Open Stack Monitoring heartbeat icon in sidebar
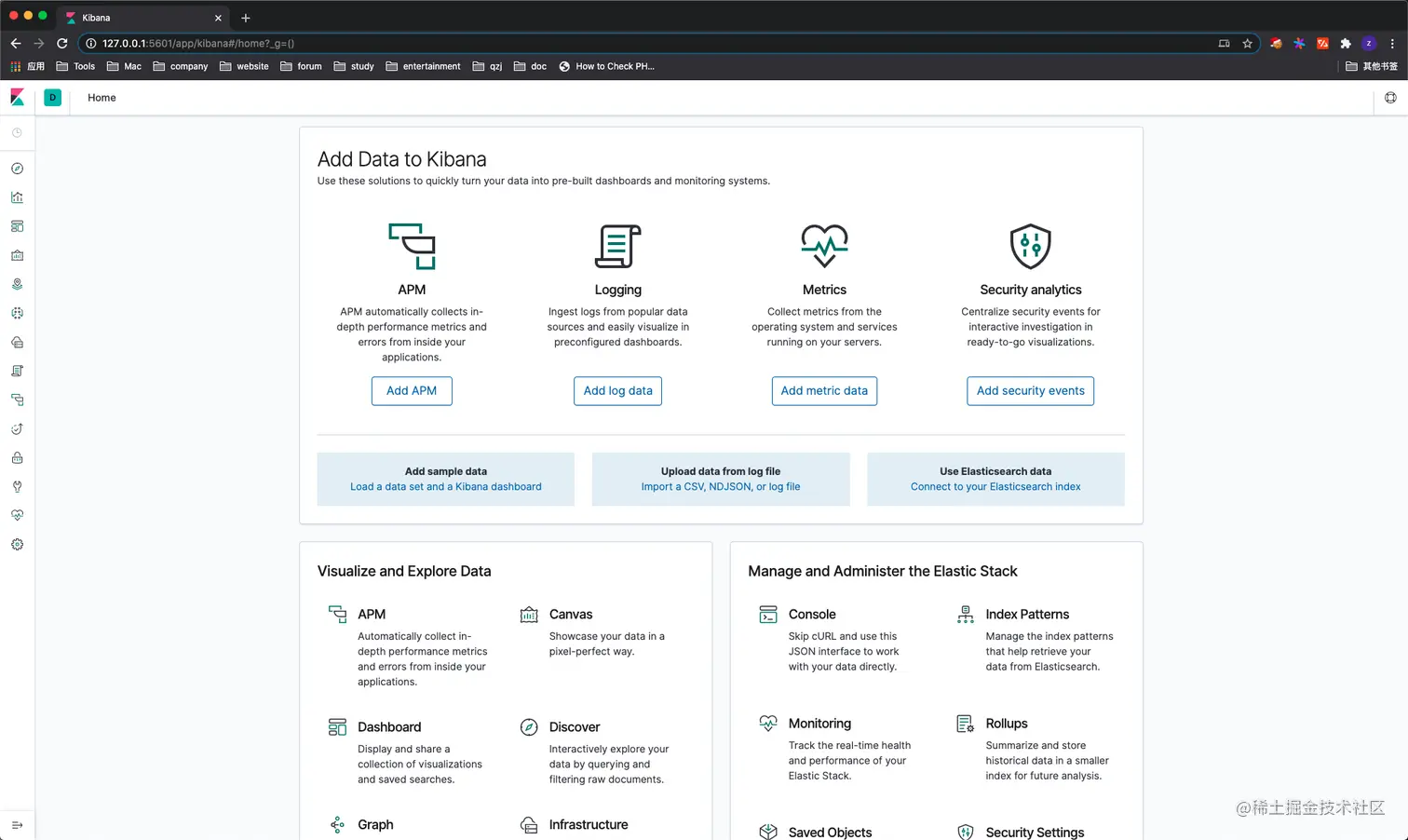Viewport: 1408px width, 840px height. (x=17, y=515)
